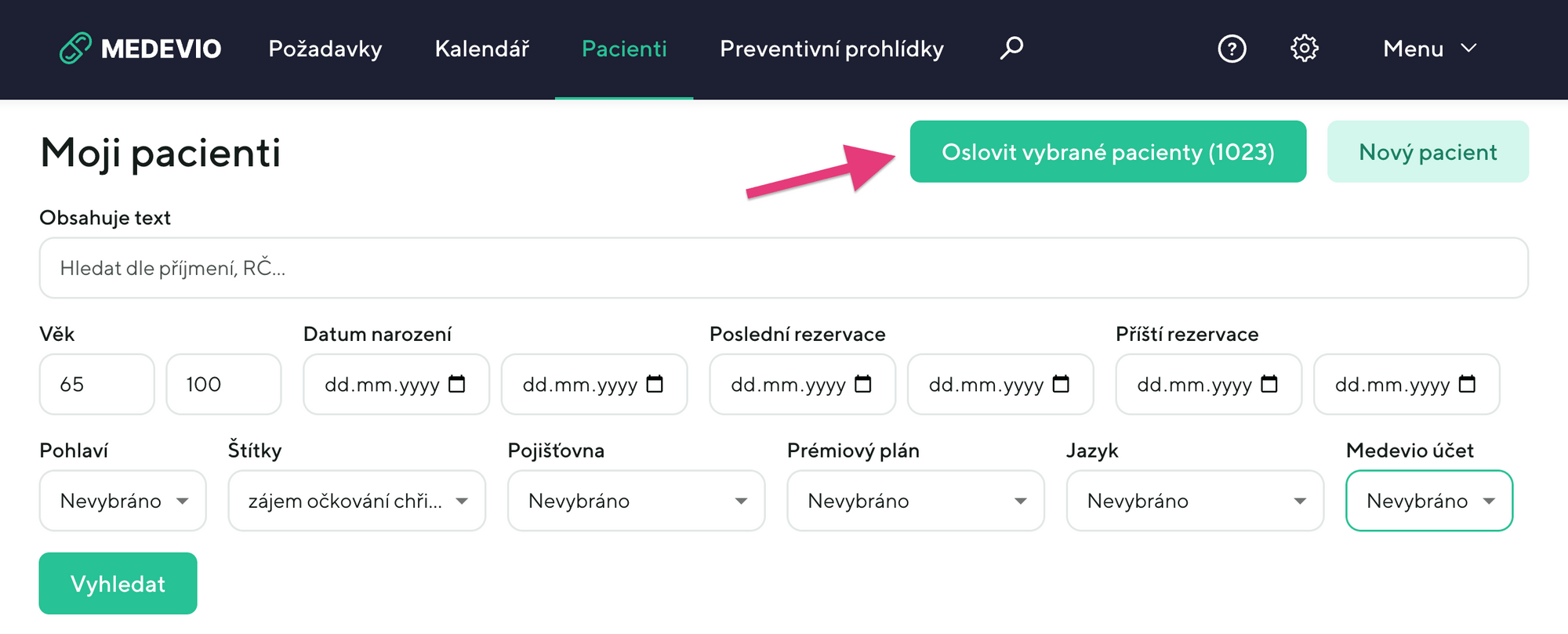Open the Pojišťovna dropdown
Image resolution: width=1568 pixels, height=634 pixels.
pyautogui.click(x=636, y=501)
